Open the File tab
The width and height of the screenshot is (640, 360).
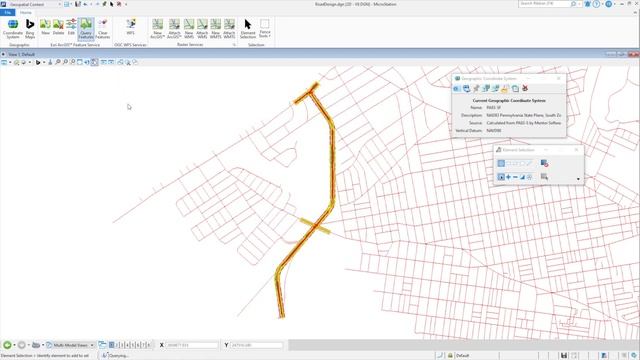tap(8, 13)
